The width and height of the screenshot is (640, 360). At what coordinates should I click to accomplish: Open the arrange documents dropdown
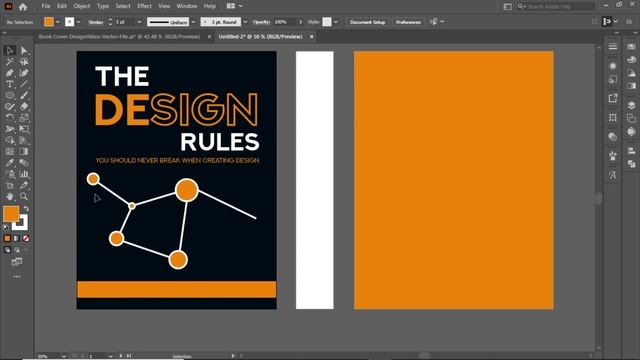234,6
